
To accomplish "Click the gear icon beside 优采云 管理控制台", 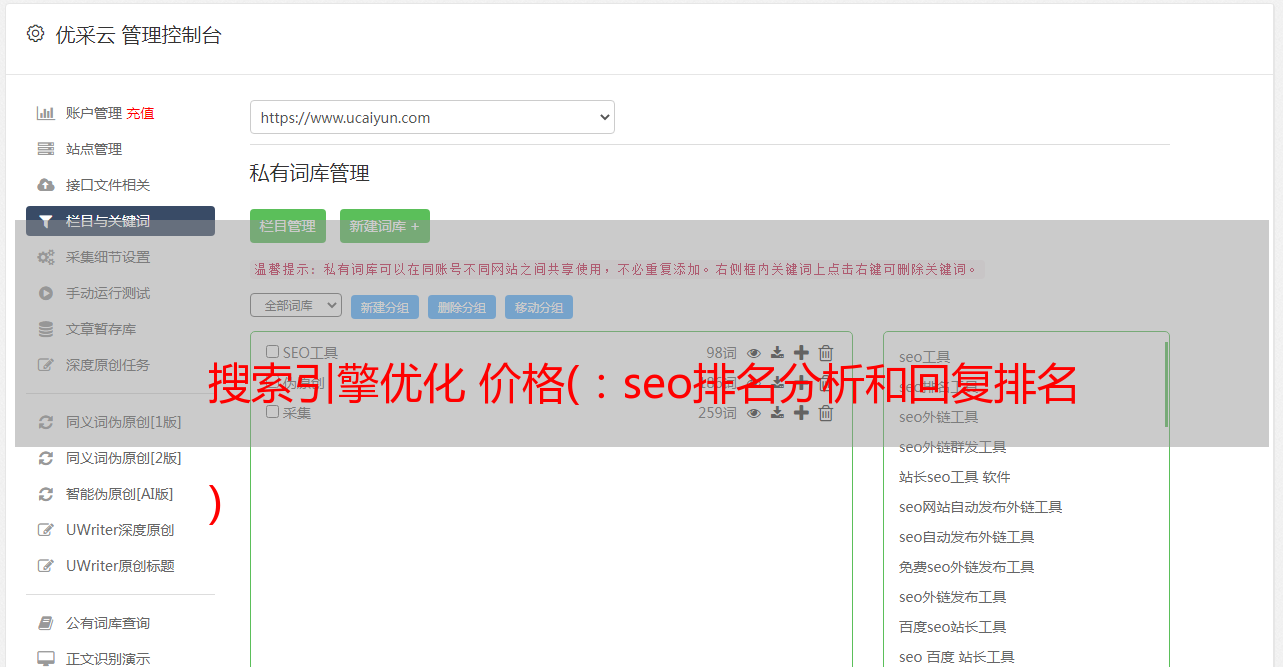I will click(35, 34).
